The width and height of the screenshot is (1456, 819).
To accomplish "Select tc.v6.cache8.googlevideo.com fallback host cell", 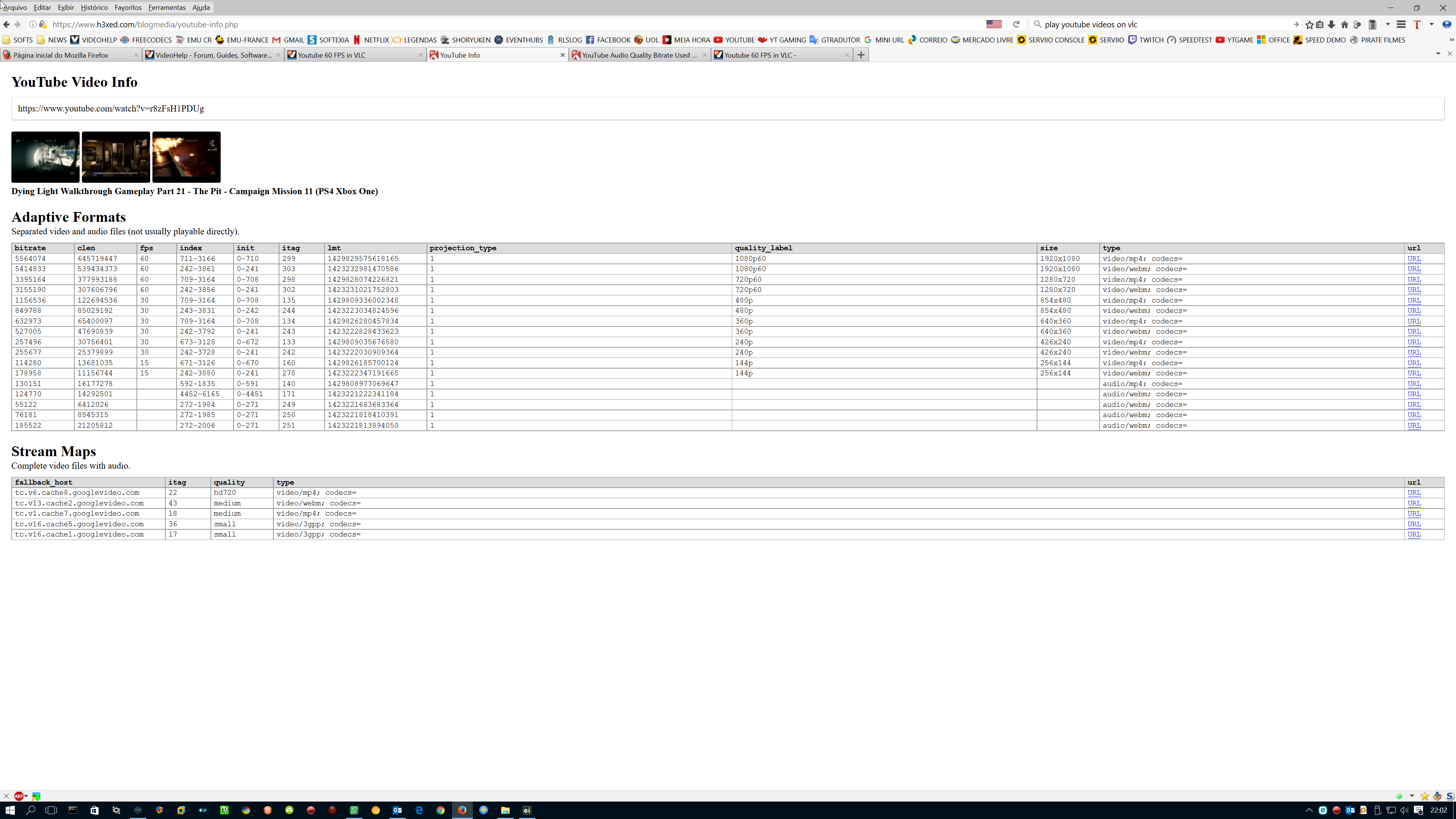I will [88, 493].
